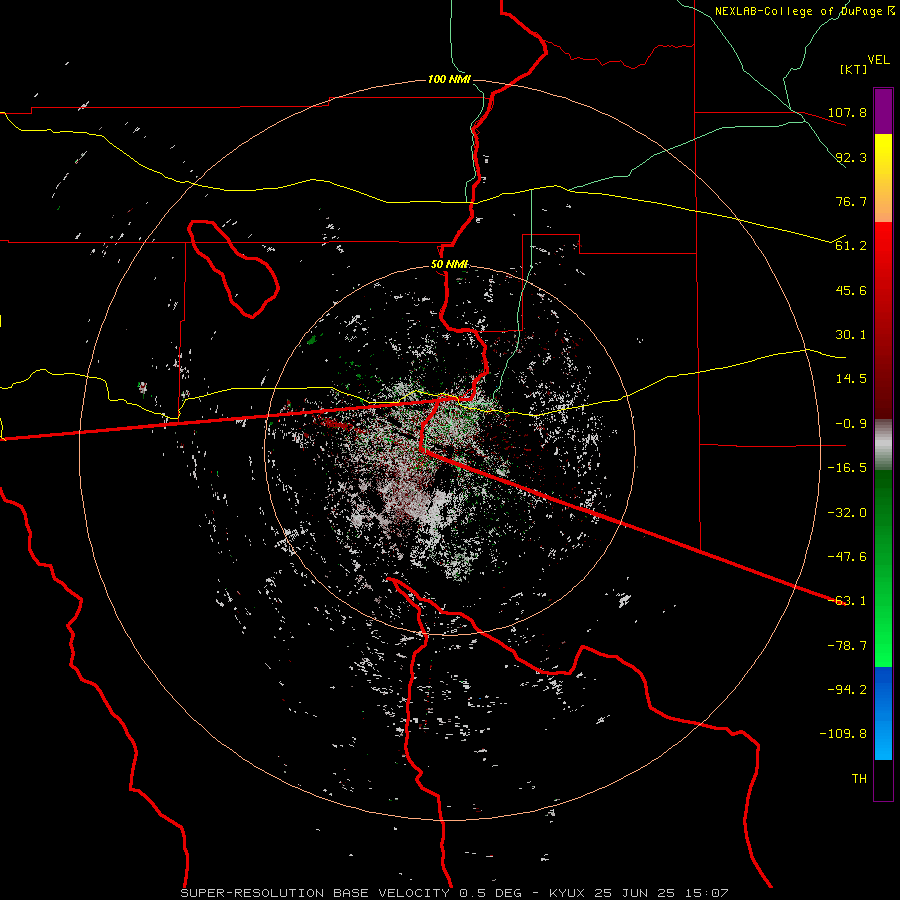Screen dimensions: 900x900
Task: Click the -63.1 velocity scale value
Action: click(x=847, y=601)
